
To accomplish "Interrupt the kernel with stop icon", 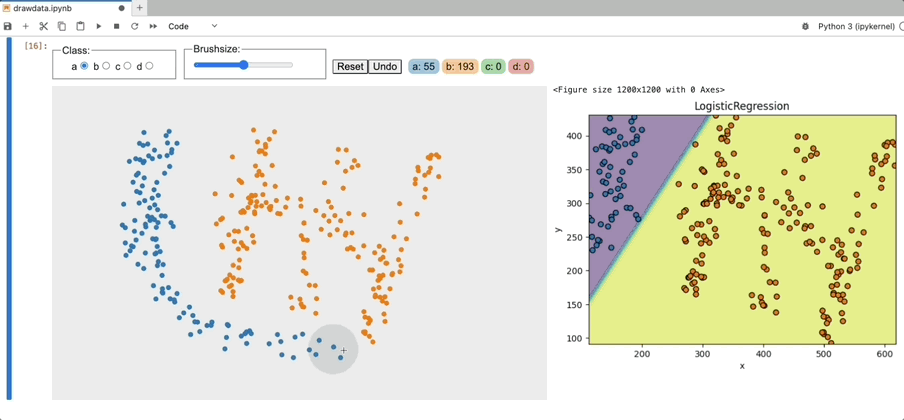I will point(116,27).
